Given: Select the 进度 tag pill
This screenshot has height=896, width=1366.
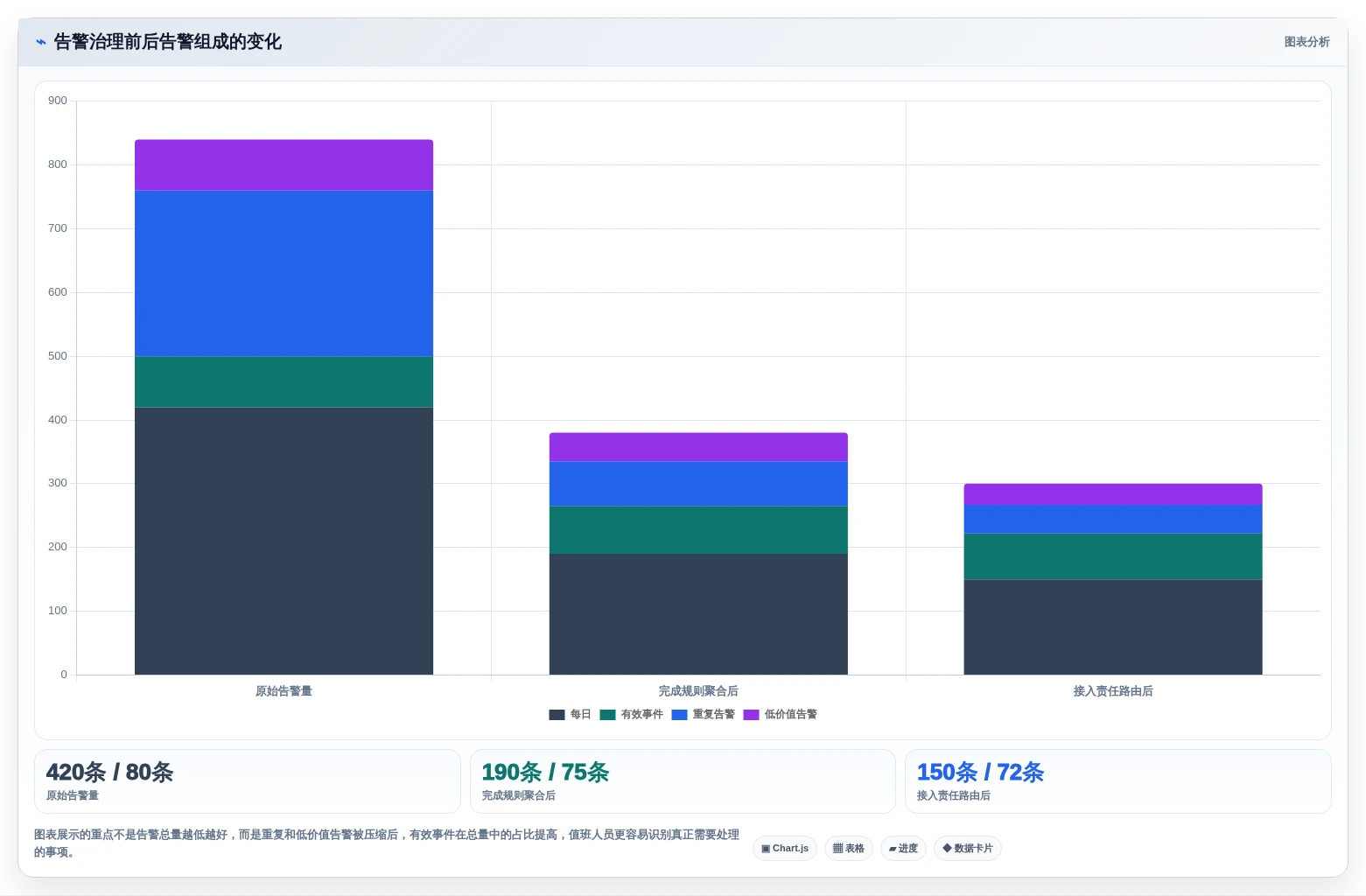Looking at the screenshot, I should (903, 849).
